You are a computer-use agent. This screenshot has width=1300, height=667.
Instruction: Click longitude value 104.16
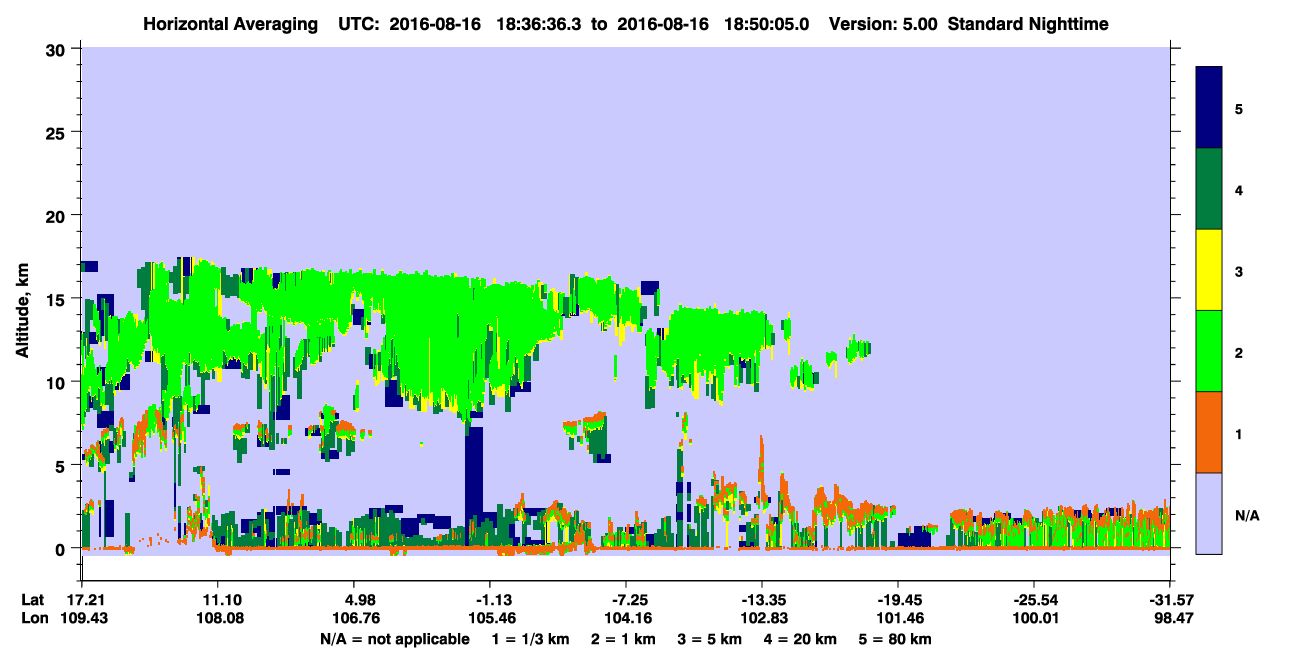coord(626,619)
